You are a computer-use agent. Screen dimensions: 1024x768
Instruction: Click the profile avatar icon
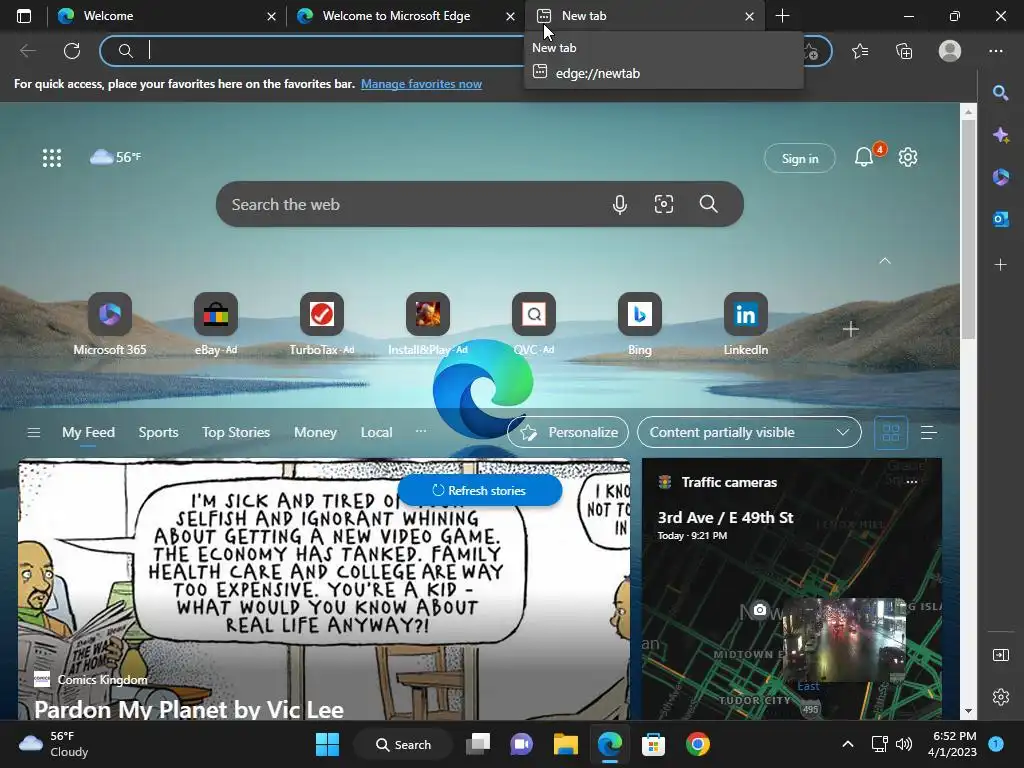(x=950, y=51)
